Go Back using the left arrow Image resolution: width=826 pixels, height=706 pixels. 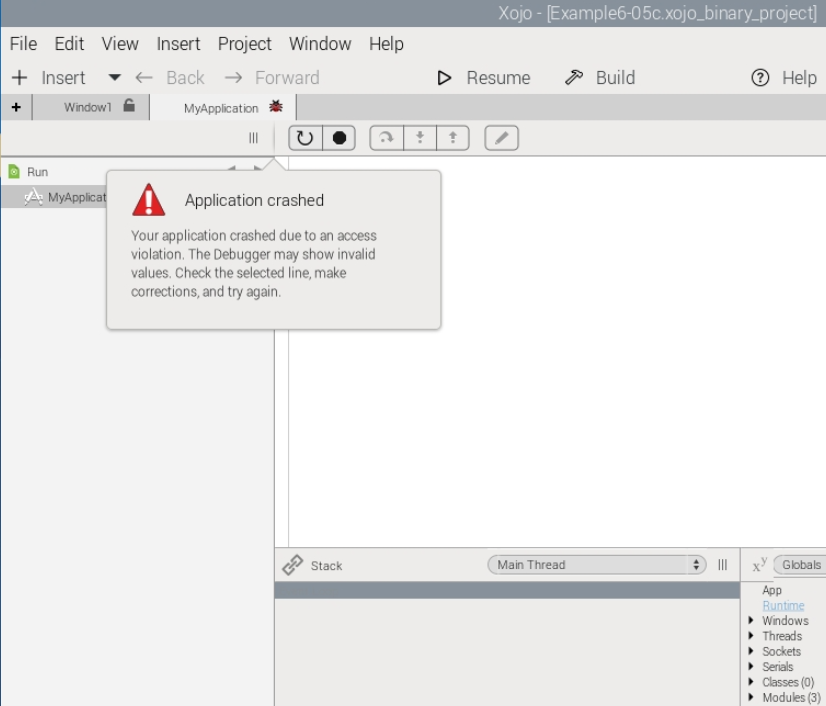(144, 78)
